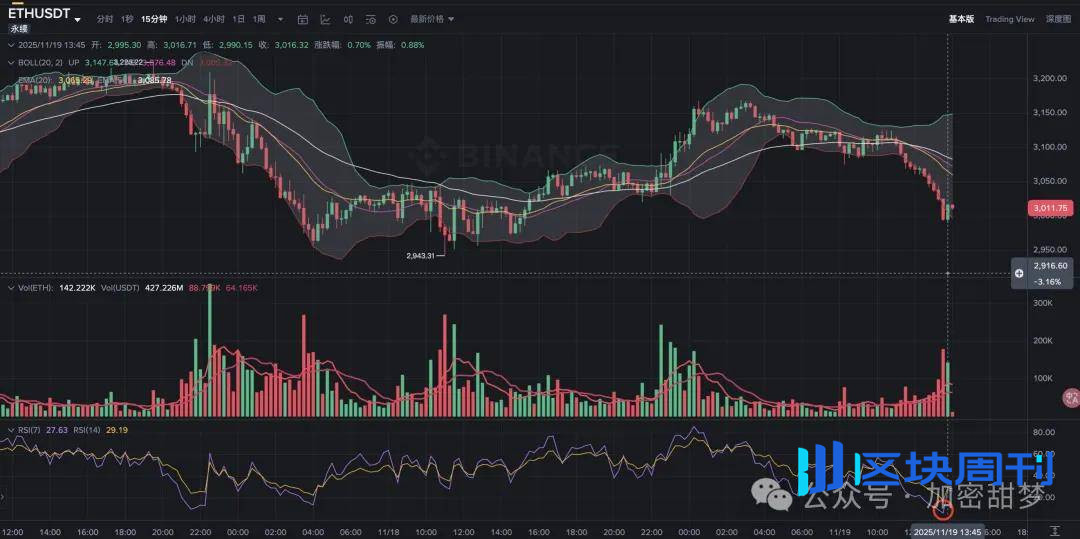Click the 2,943.31 low price marker
1080x539 pixels.
(x=421, y=255)
